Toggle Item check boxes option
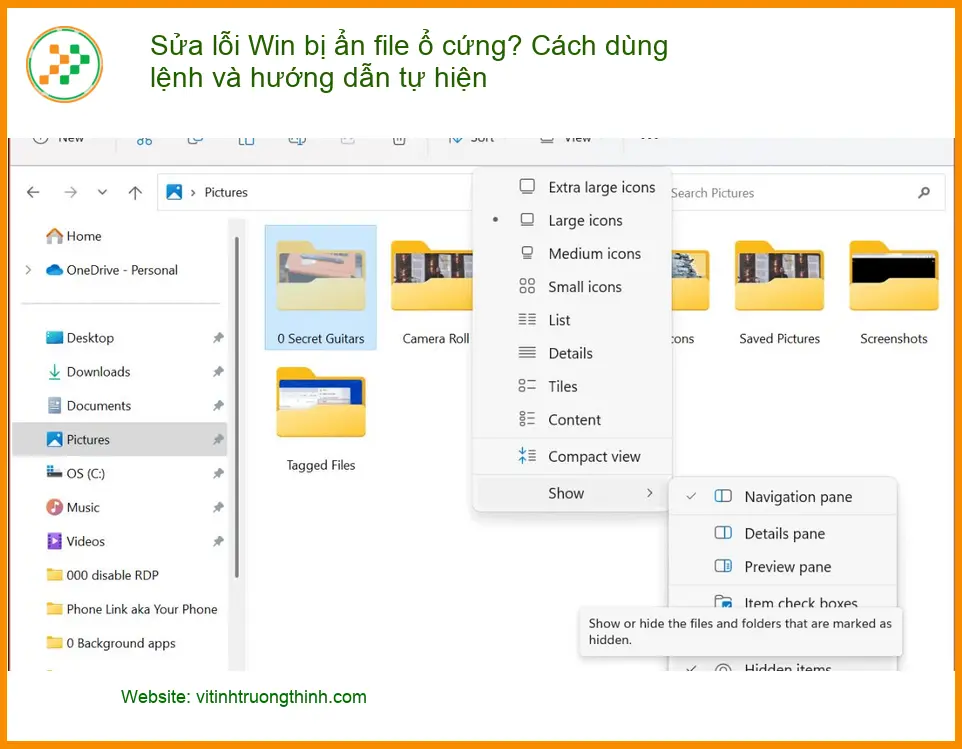Viewport: 962px width, 749px height. pyautogui.click(x=783, y=601)
